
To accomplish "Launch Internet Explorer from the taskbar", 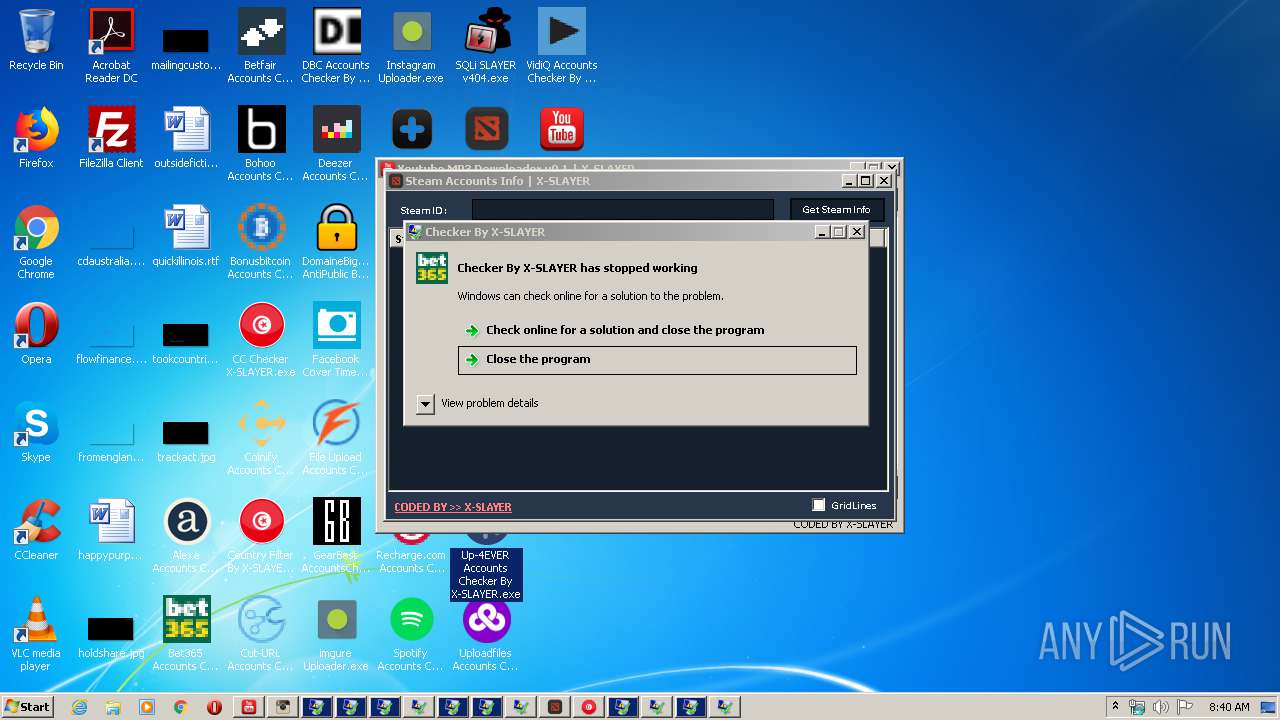I will [x=79, y=707].
